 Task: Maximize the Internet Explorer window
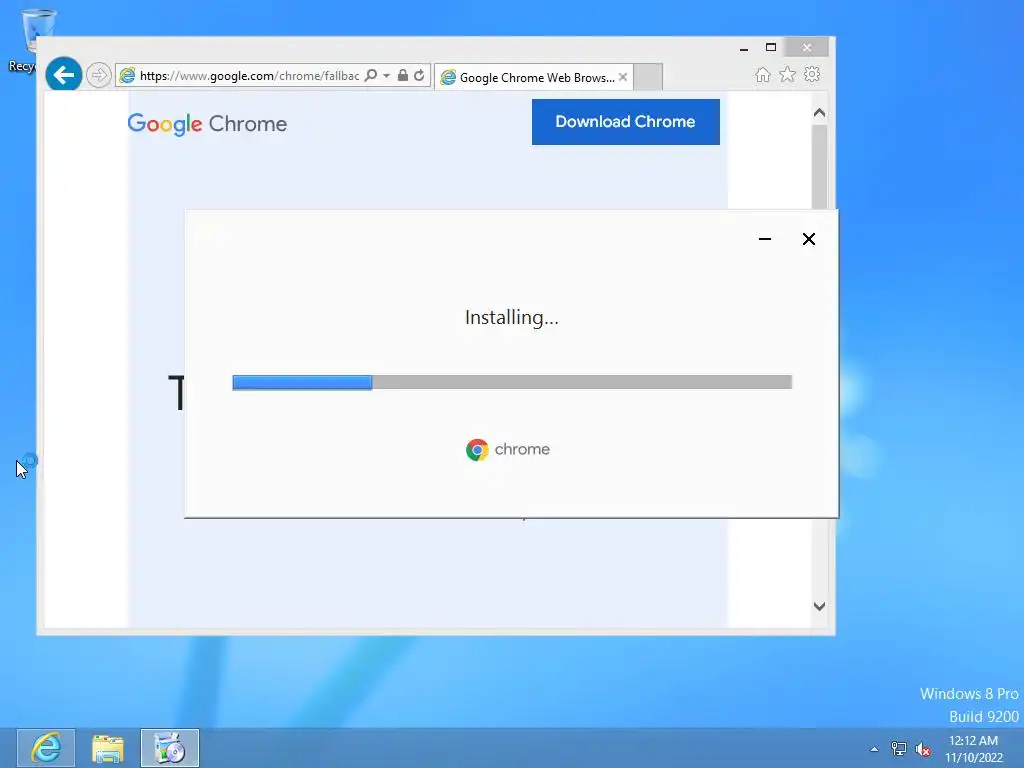point(771,48)
